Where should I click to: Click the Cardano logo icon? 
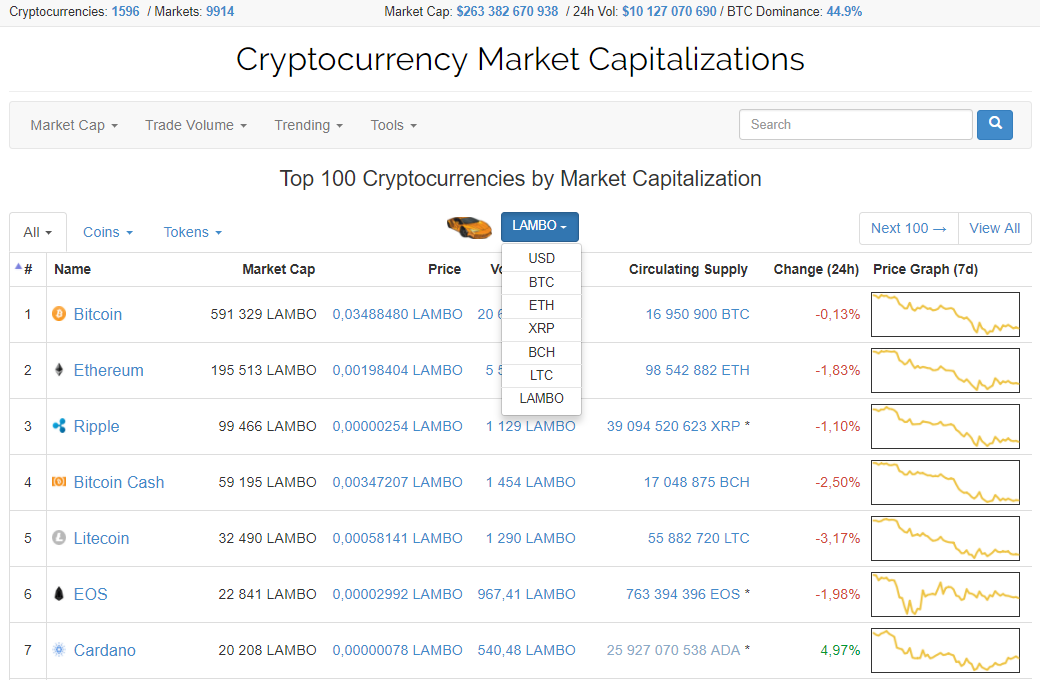59,650
